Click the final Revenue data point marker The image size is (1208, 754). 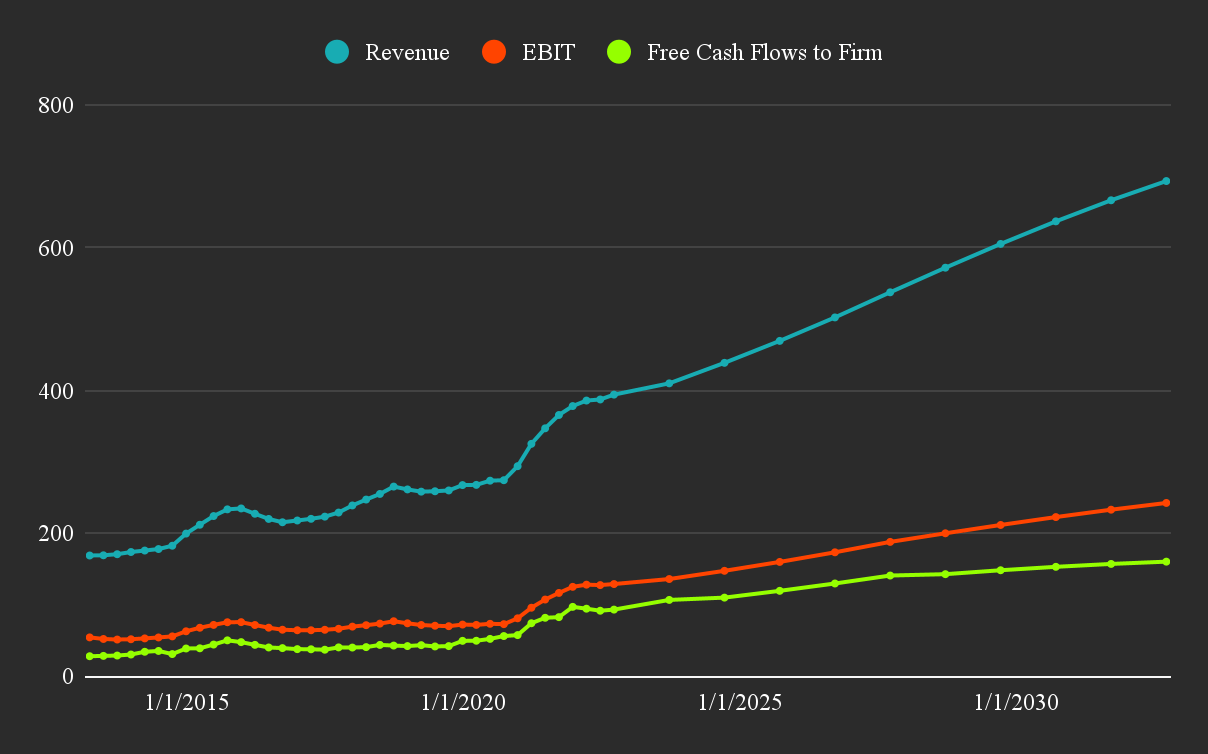[x=1166, y=181]
